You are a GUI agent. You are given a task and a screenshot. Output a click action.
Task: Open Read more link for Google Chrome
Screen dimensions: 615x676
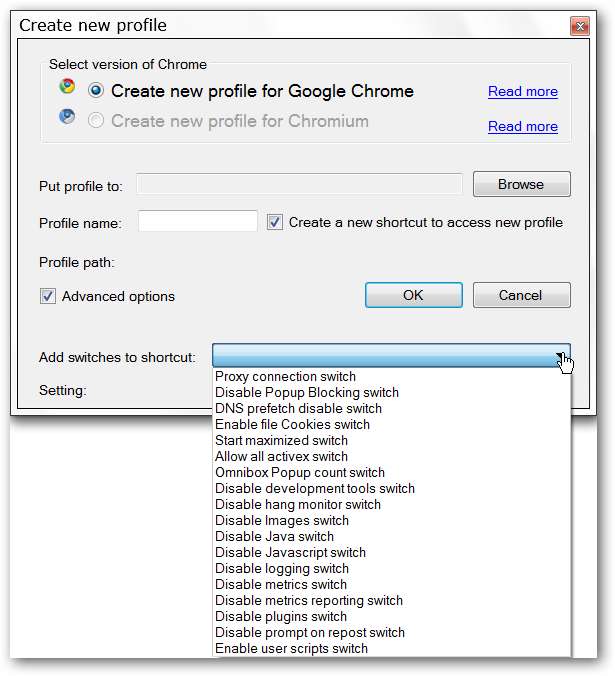tap(523, 92)
